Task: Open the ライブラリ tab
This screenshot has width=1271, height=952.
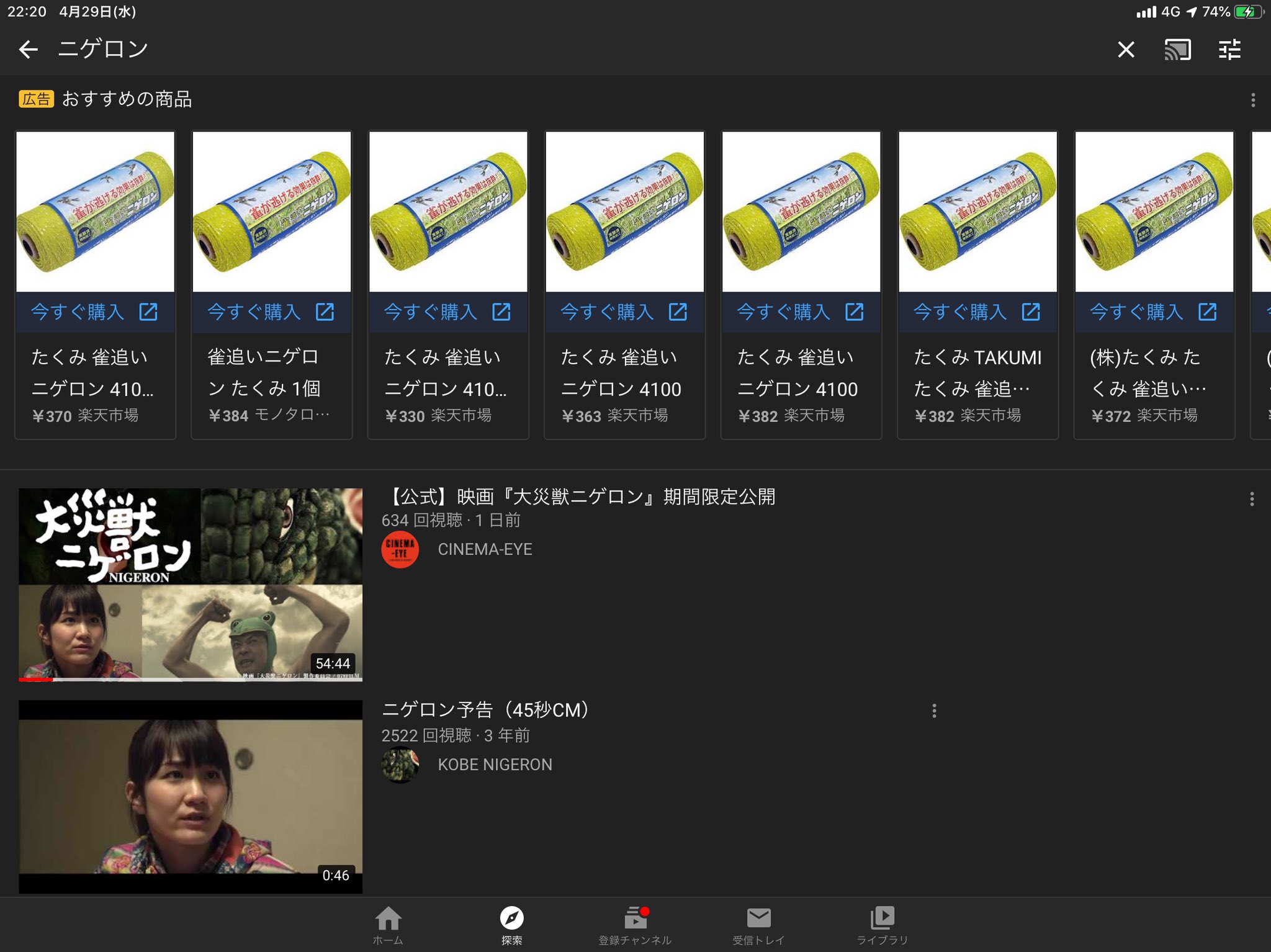Action: [882, 925]
